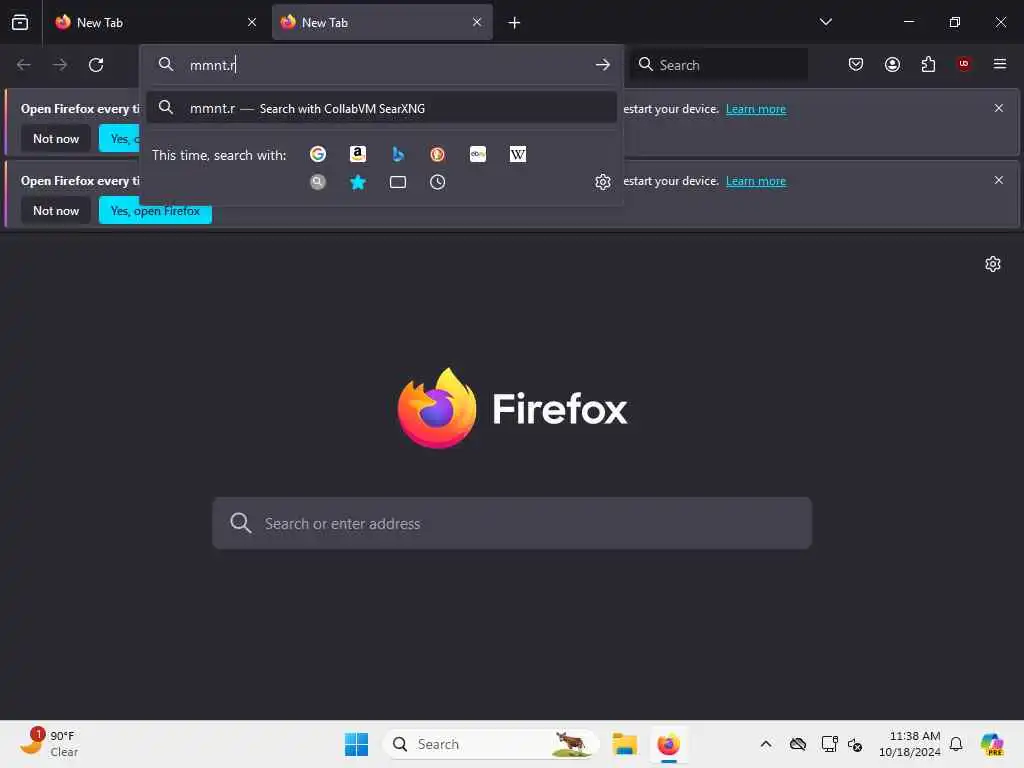Personalize New Tab with gear icon
Screen dimensions: 1024x768
point(993,264)
